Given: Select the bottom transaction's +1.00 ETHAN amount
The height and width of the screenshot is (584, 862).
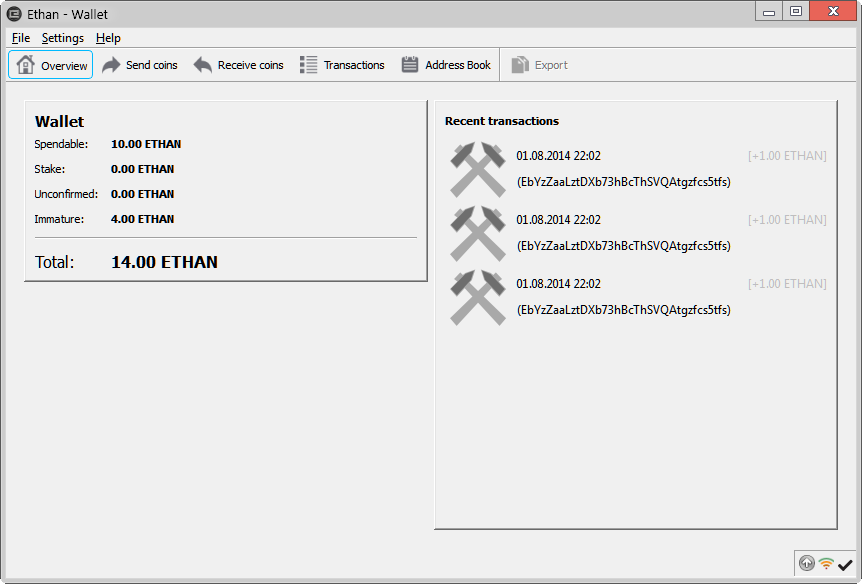Looking at the screenshot, I should tap(787, 284).
